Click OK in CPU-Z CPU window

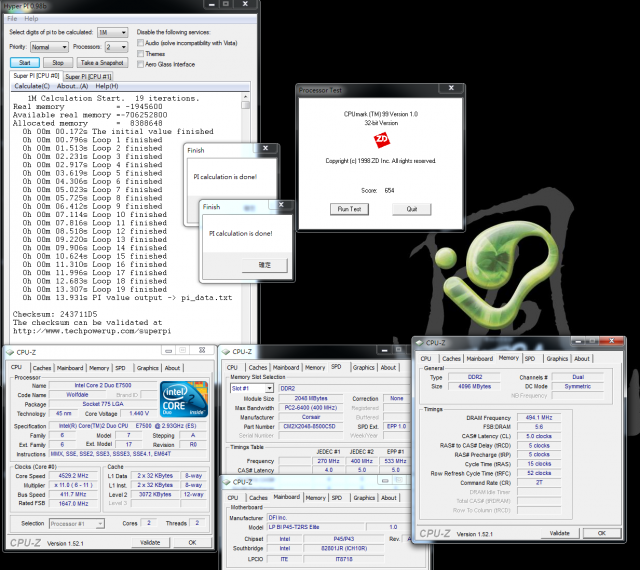[192, 542]
